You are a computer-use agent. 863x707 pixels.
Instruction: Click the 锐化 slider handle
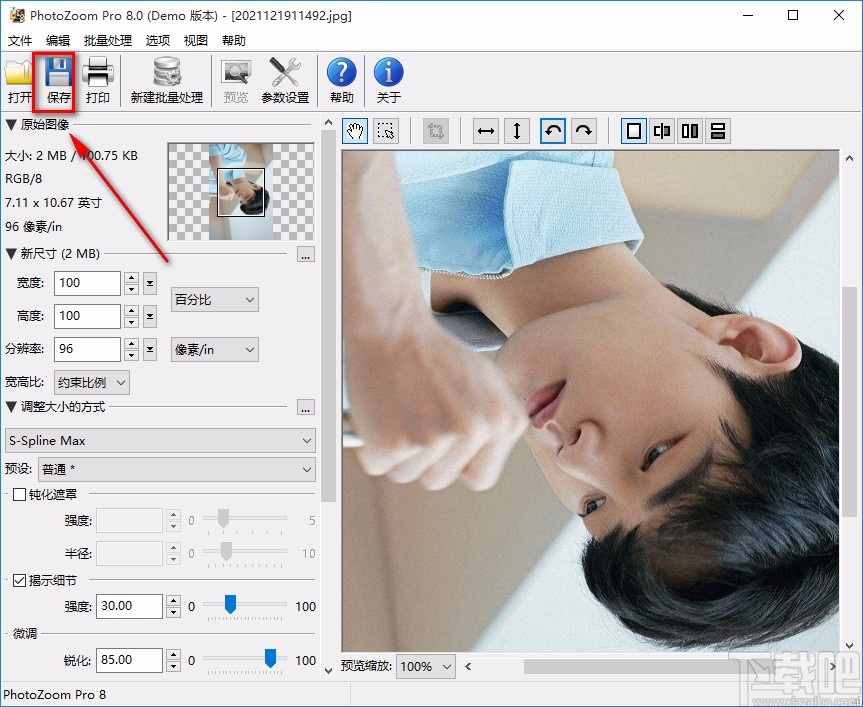(270, 657)
